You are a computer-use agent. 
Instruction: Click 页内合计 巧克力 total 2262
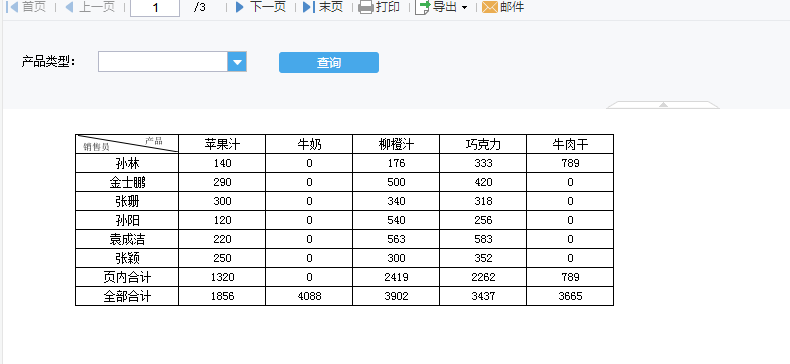483,277
